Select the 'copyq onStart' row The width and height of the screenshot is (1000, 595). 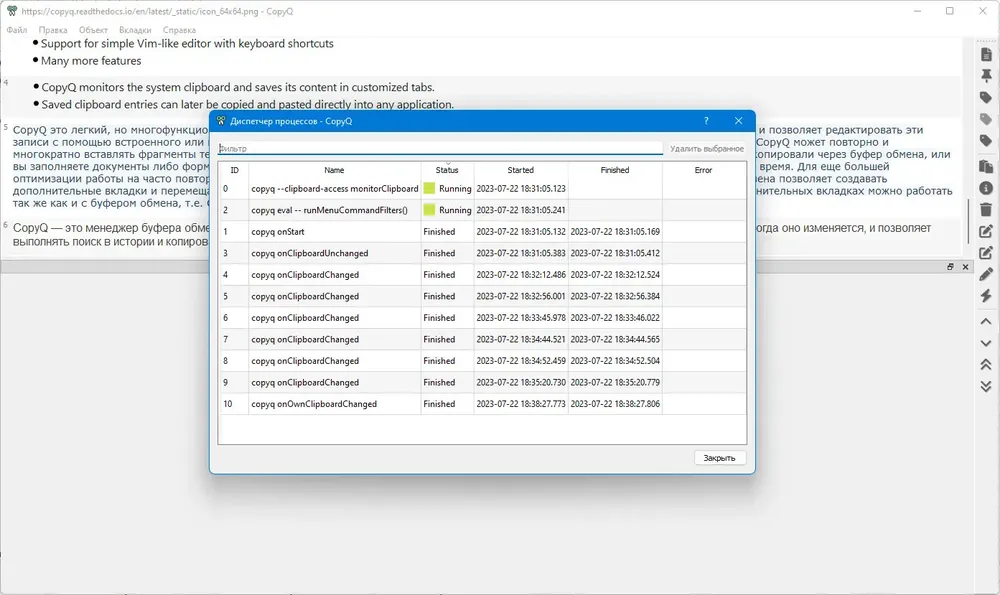coord(482,231)
